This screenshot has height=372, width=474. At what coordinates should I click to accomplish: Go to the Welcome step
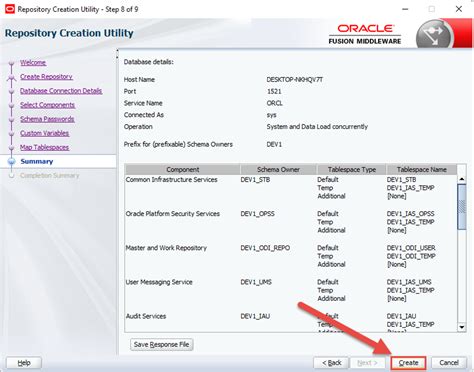[x=33, y=63]
